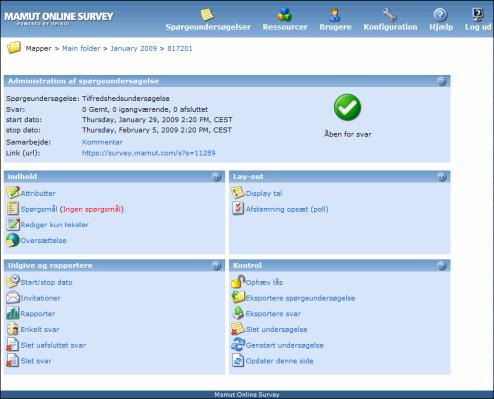The width and height of the screenshot is (494, 399).
Task: Click the Ressourcer blocks icon
Action: click(284, 15)
